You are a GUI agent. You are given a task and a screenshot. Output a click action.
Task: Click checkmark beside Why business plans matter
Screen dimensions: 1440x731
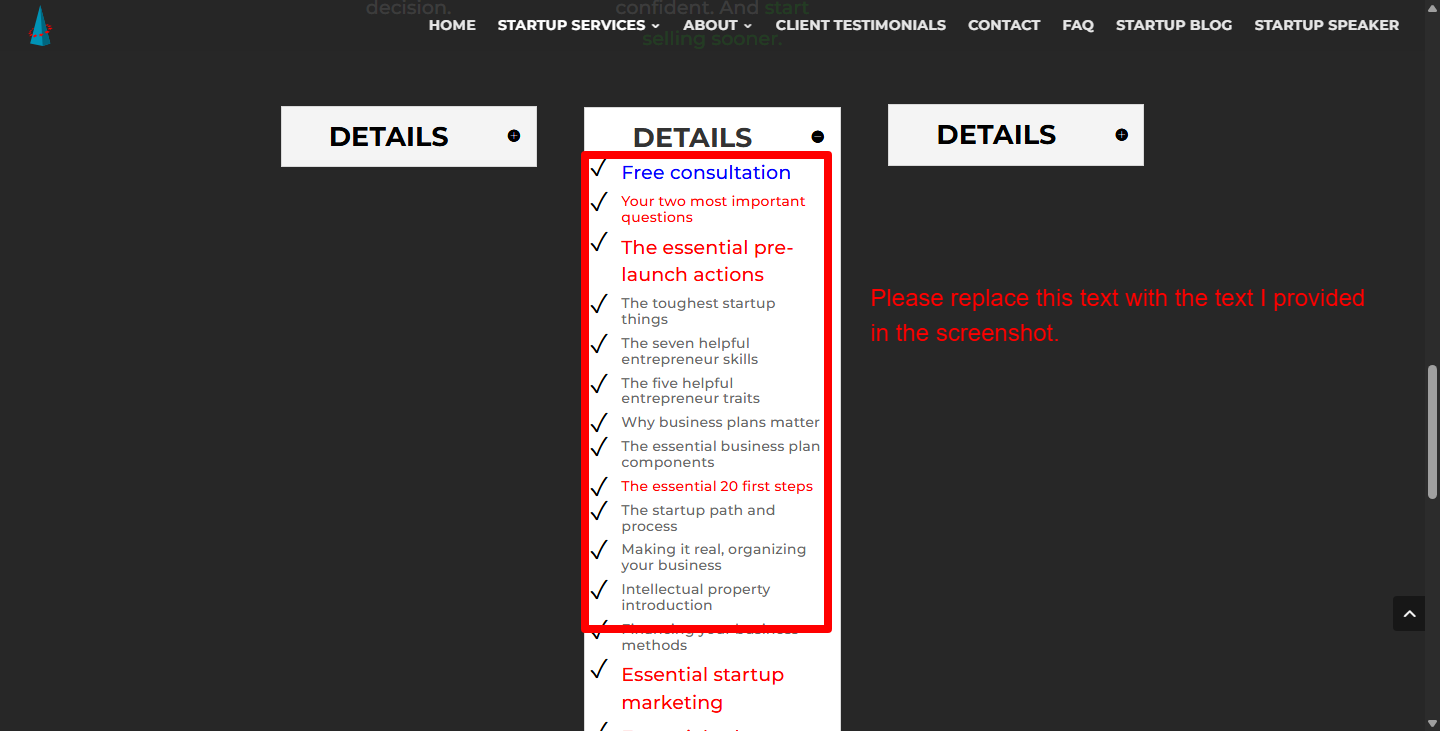coord(599,423)
